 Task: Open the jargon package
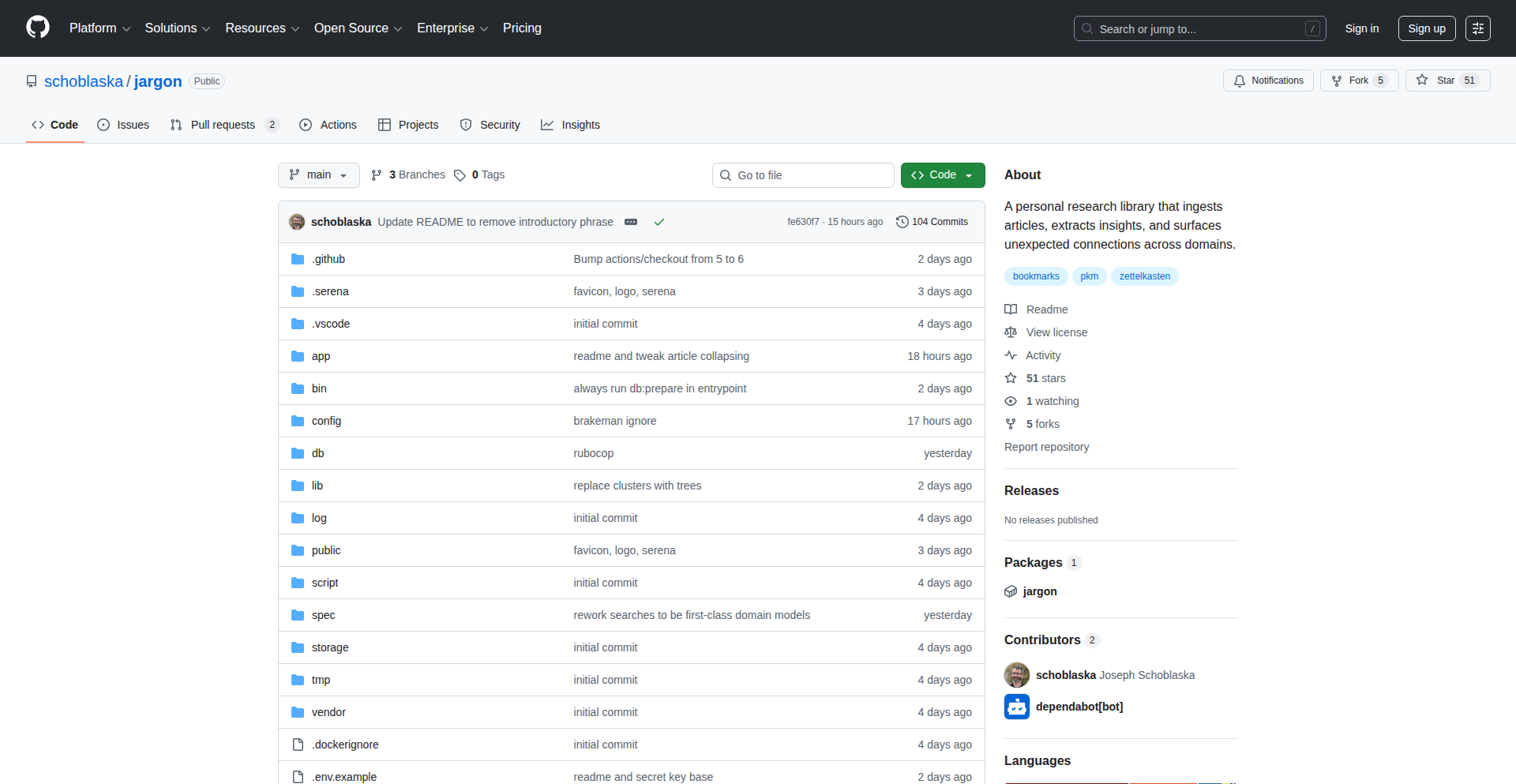[1039, 591]
